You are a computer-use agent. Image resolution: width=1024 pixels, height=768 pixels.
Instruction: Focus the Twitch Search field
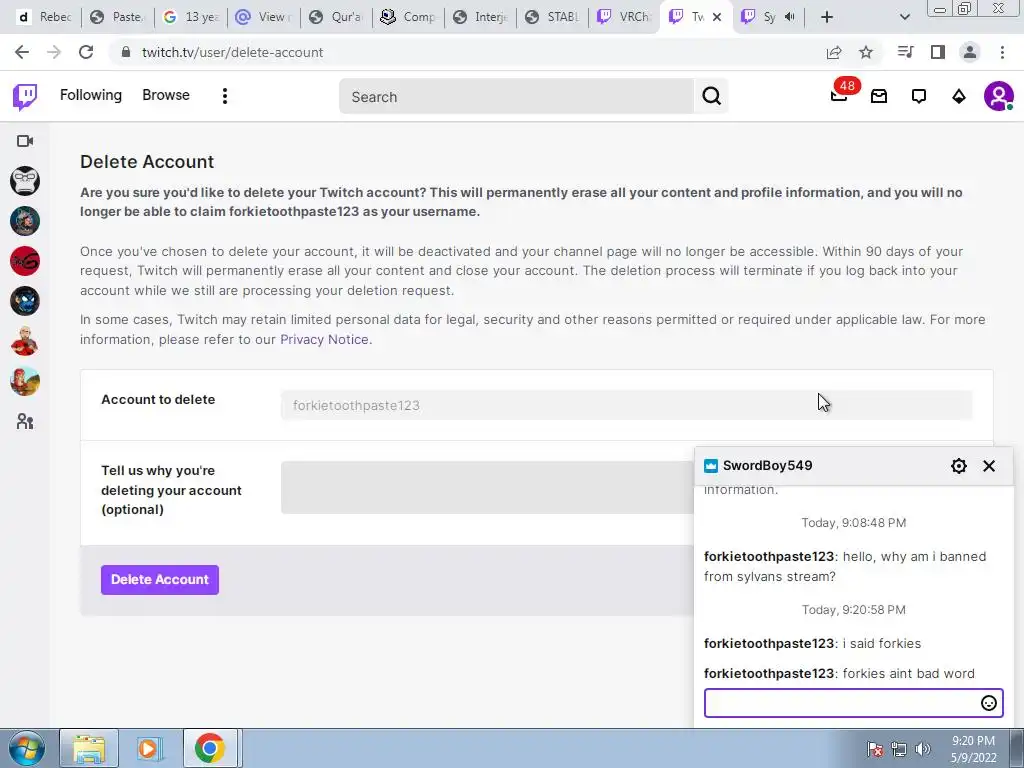(x=517, y=97)
